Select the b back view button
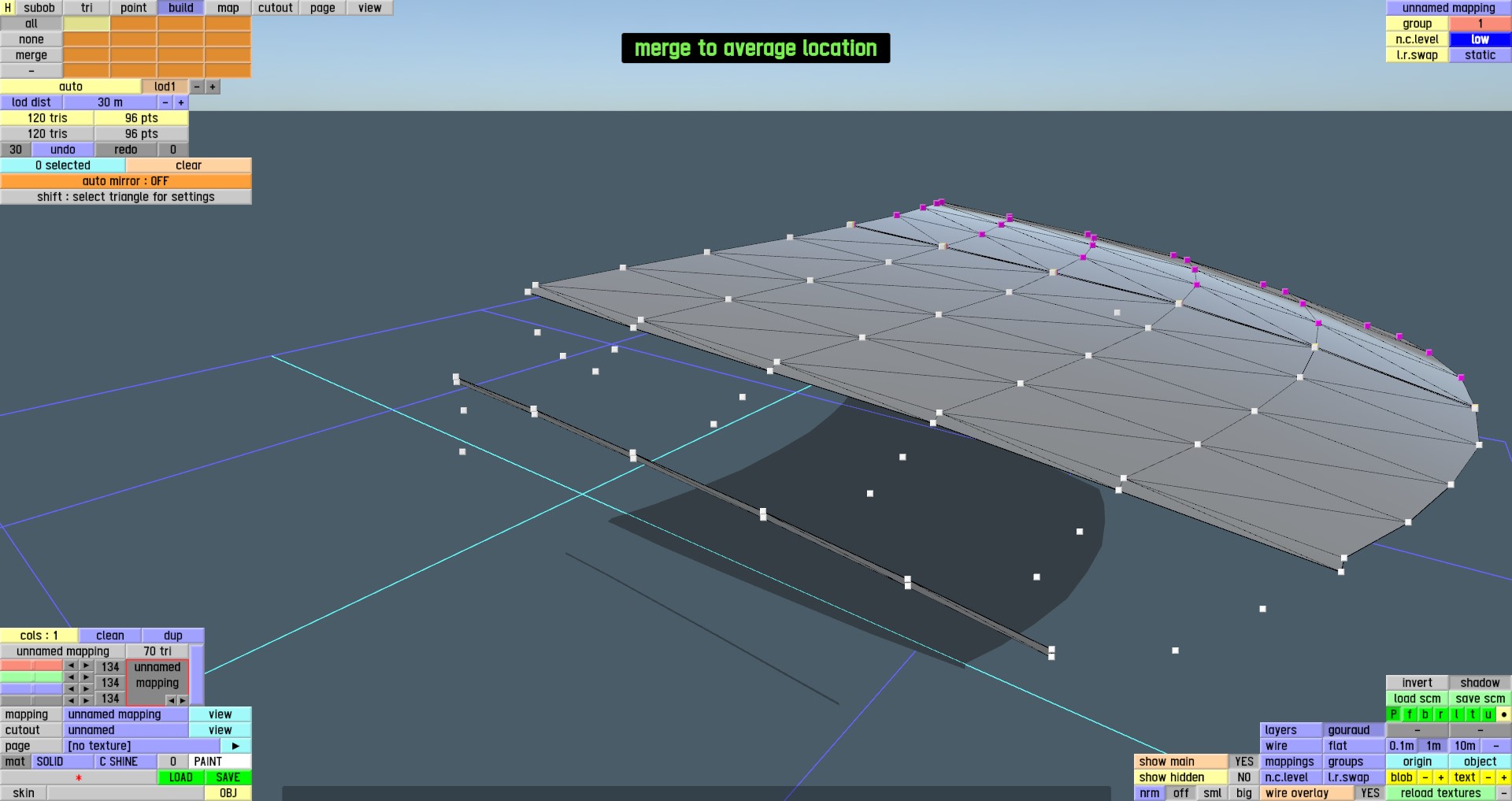This screenshot has height=801, width=1512. [x=1425, y=714]
